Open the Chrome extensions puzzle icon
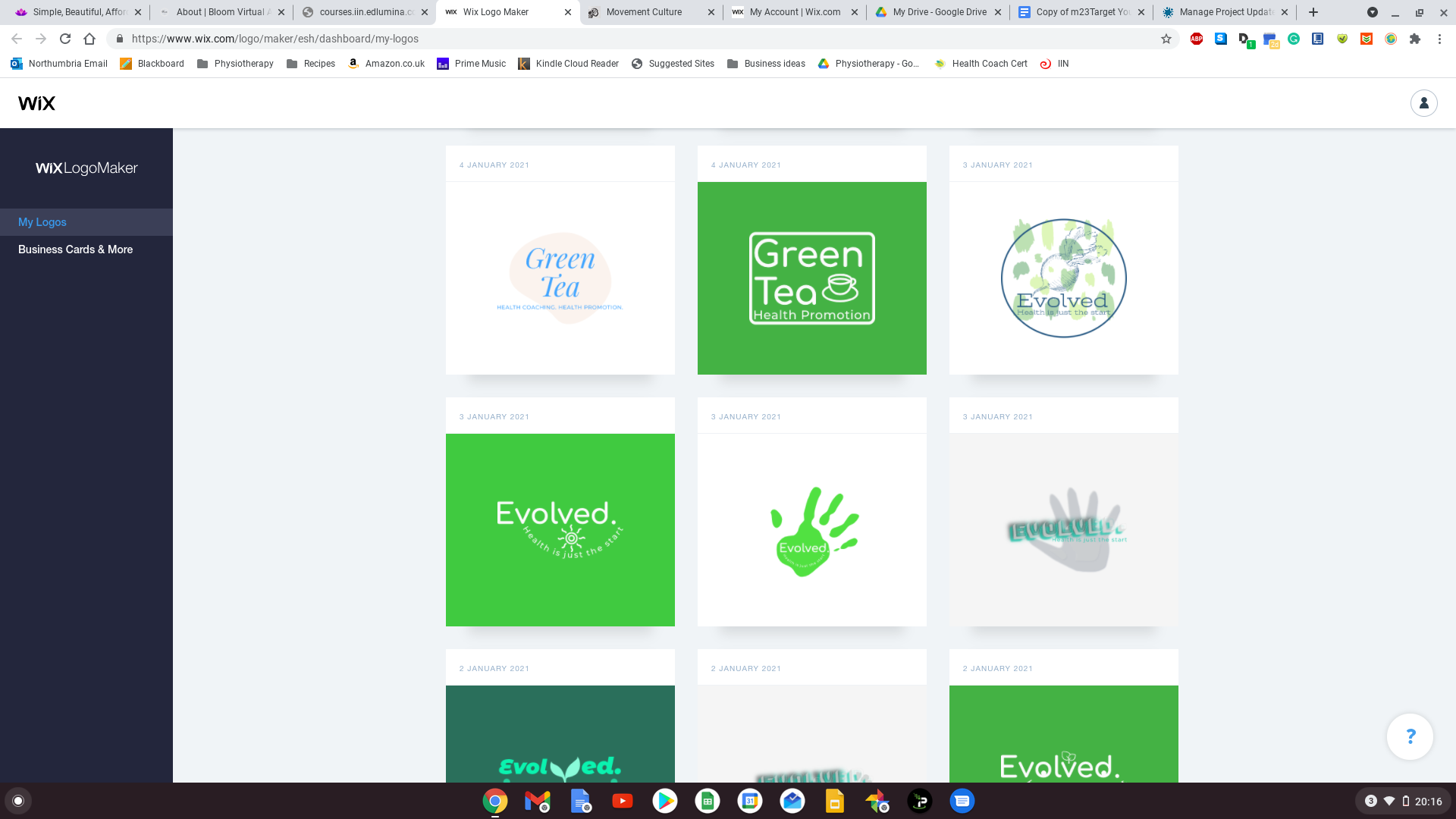Screen dimensions: 1456x819 pyautogui.click(x=1415, y=39)
